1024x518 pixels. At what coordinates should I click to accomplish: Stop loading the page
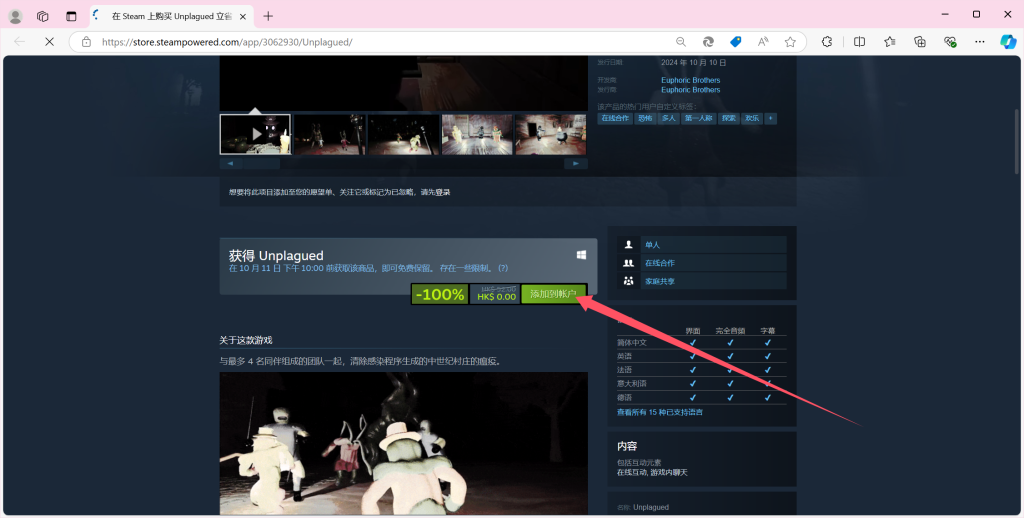click(49, 42)
